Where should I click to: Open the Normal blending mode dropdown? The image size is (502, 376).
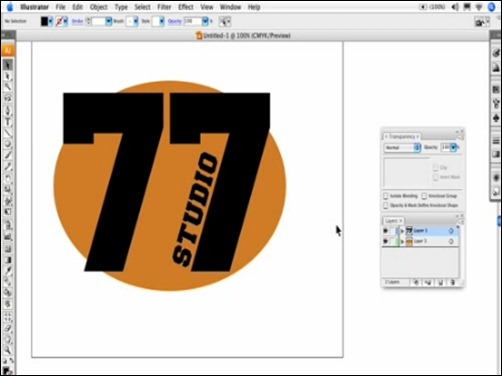click(x=402, y=147)
